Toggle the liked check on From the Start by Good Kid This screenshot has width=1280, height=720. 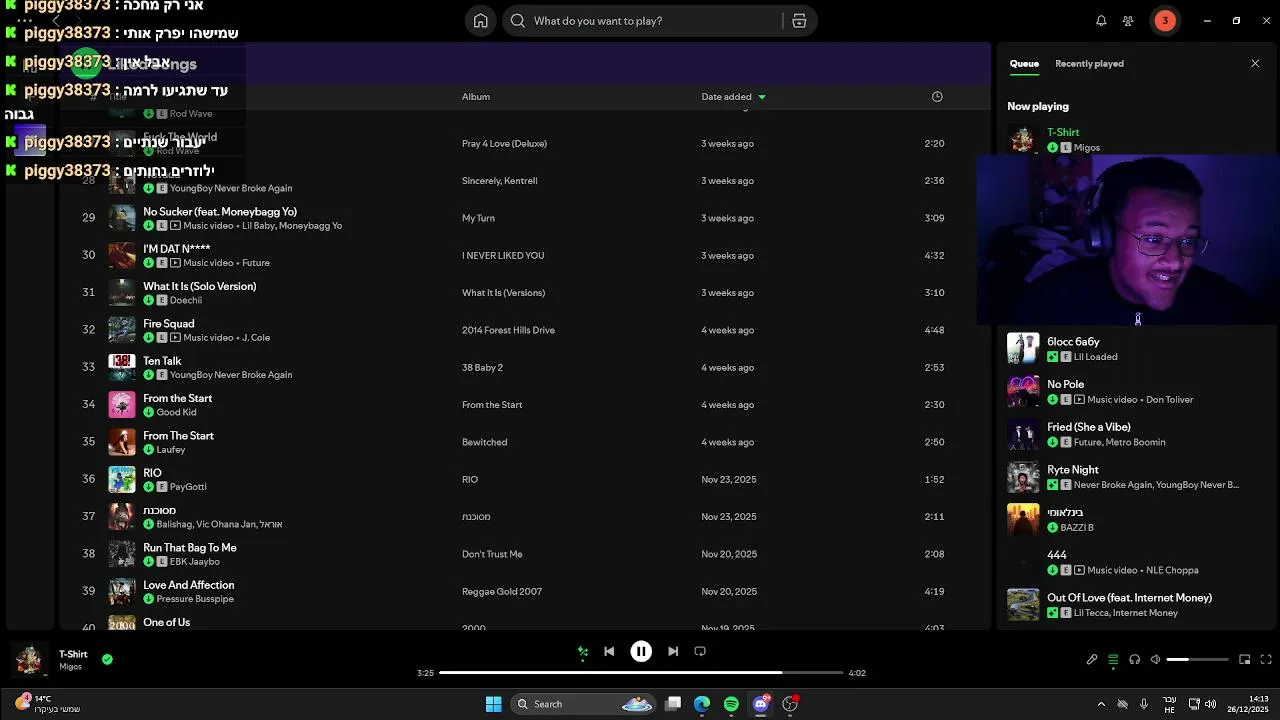click(148, 412)
